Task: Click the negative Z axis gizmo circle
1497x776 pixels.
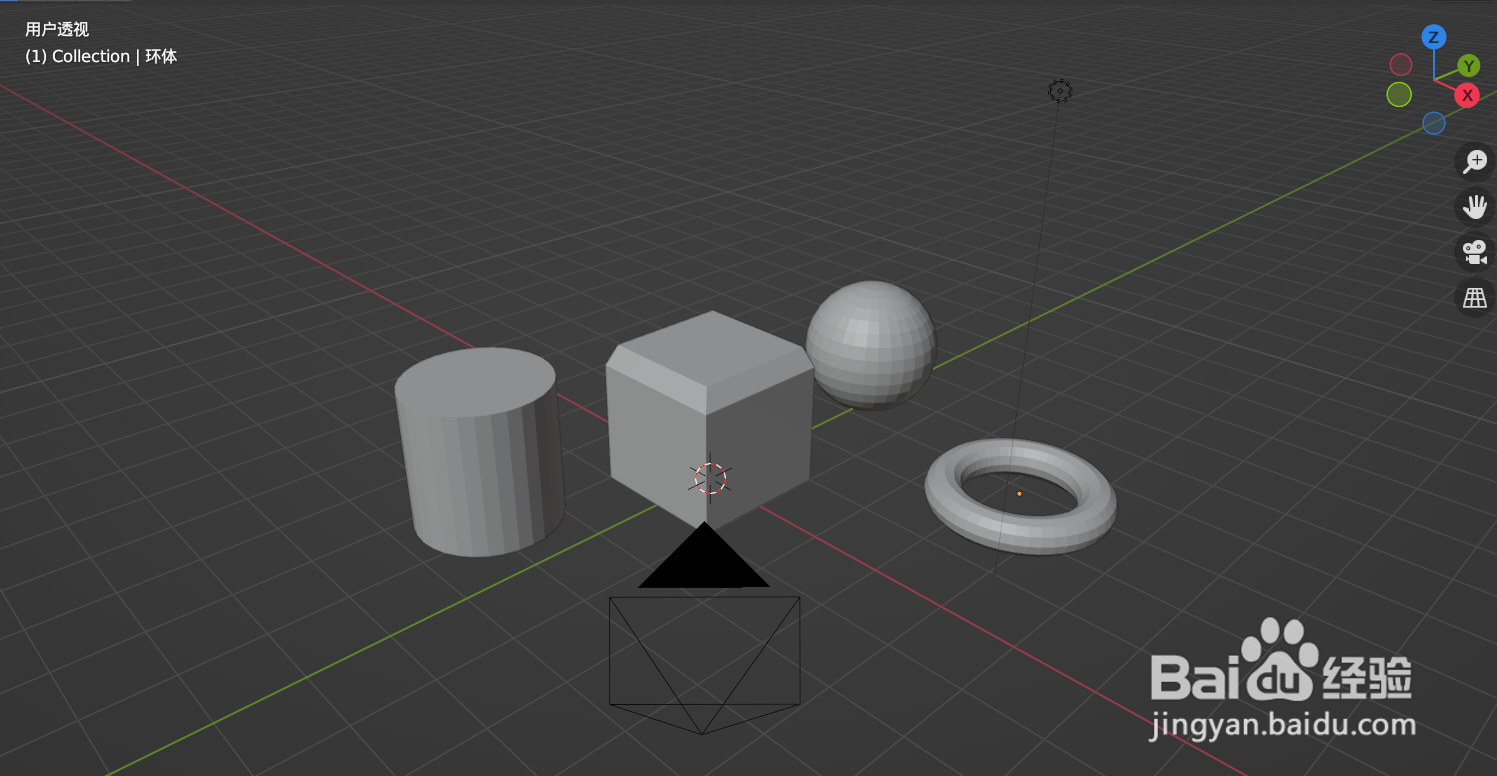Action: (1434, 123)
